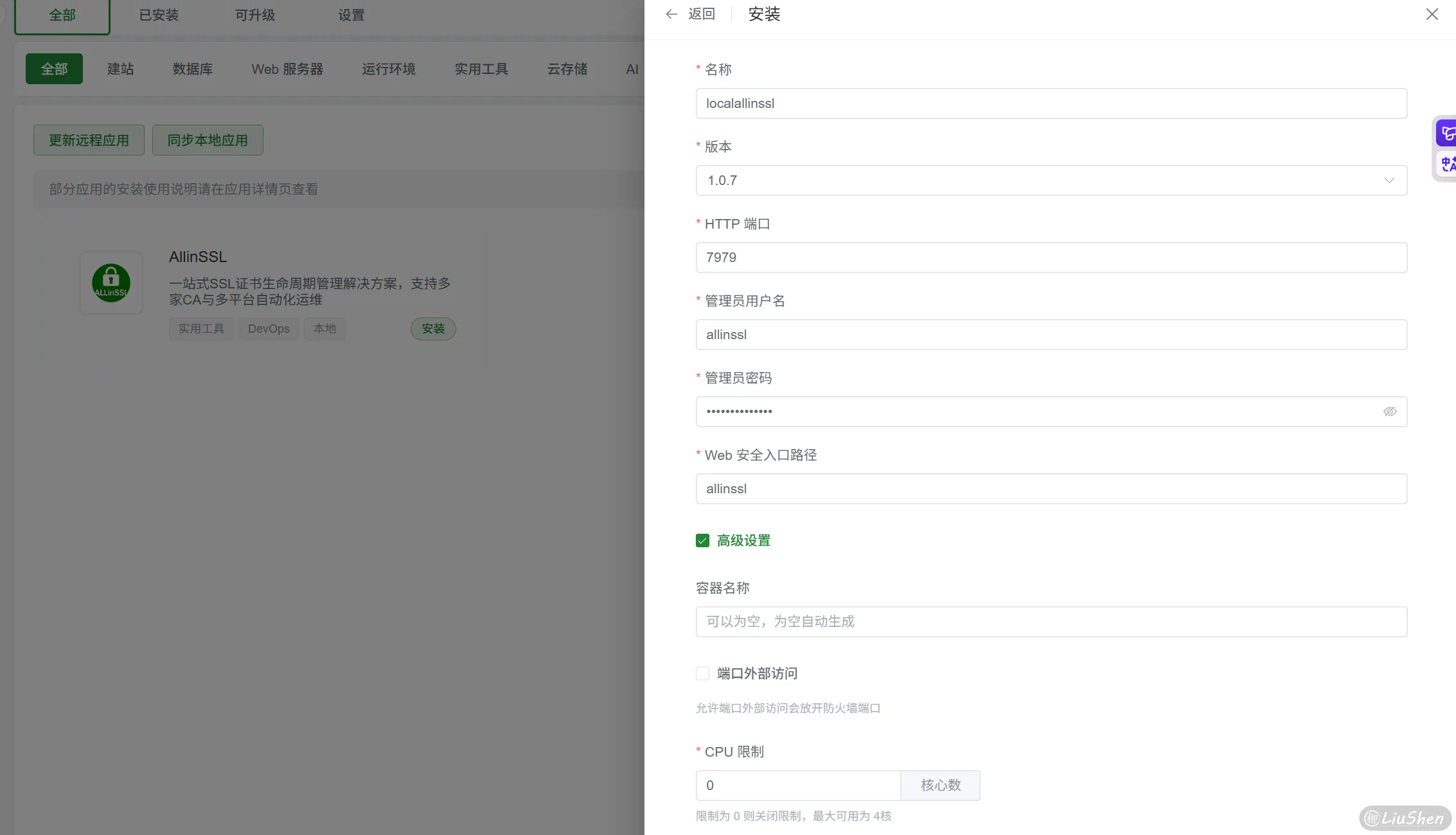Click the LiuShen watermark icon at bottom right

[1372, 817]
